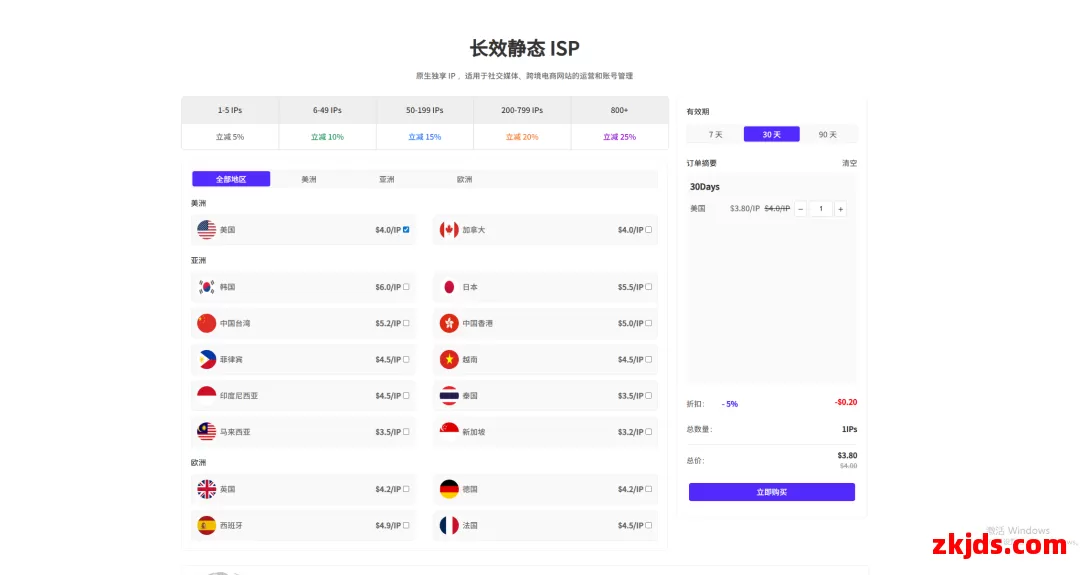This screenshot has height=575, width=1080.
Task: Click the -5% discount value
Action: click(729, 404)
